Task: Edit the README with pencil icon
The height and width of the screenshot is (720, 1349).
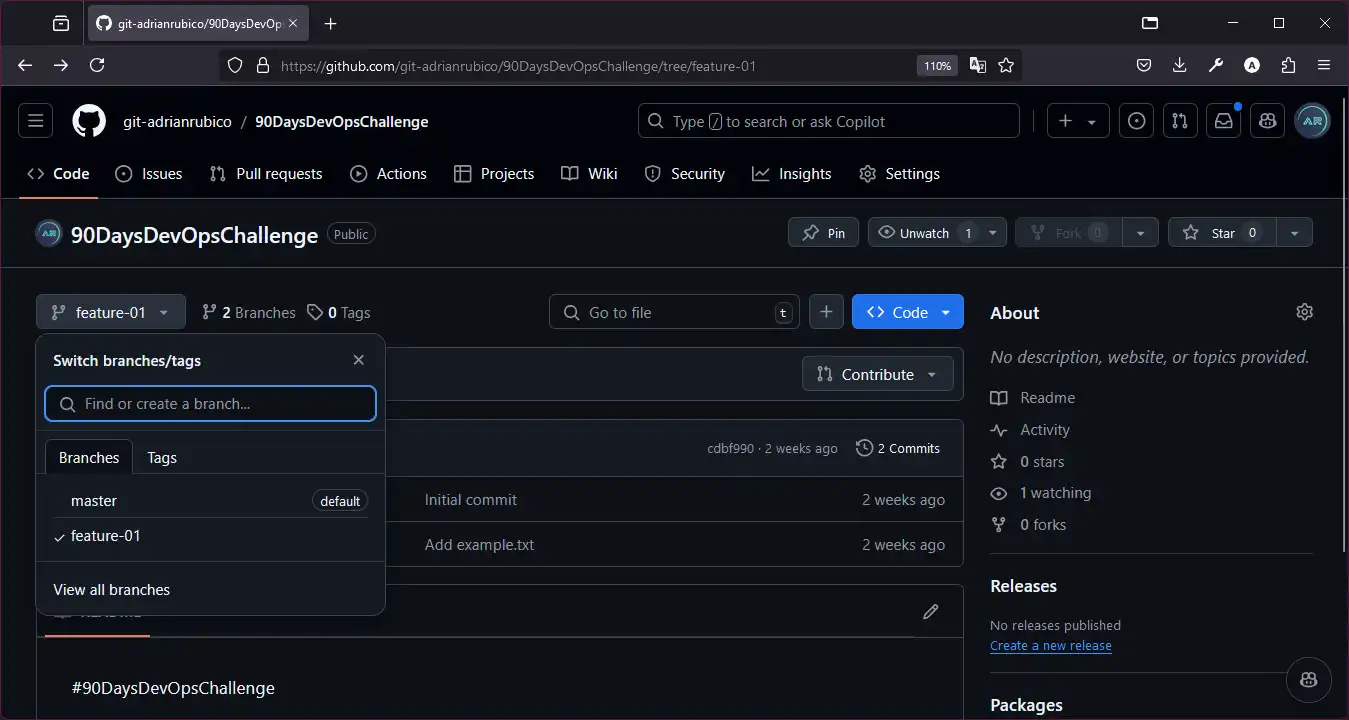Action: tap(931, 611)
